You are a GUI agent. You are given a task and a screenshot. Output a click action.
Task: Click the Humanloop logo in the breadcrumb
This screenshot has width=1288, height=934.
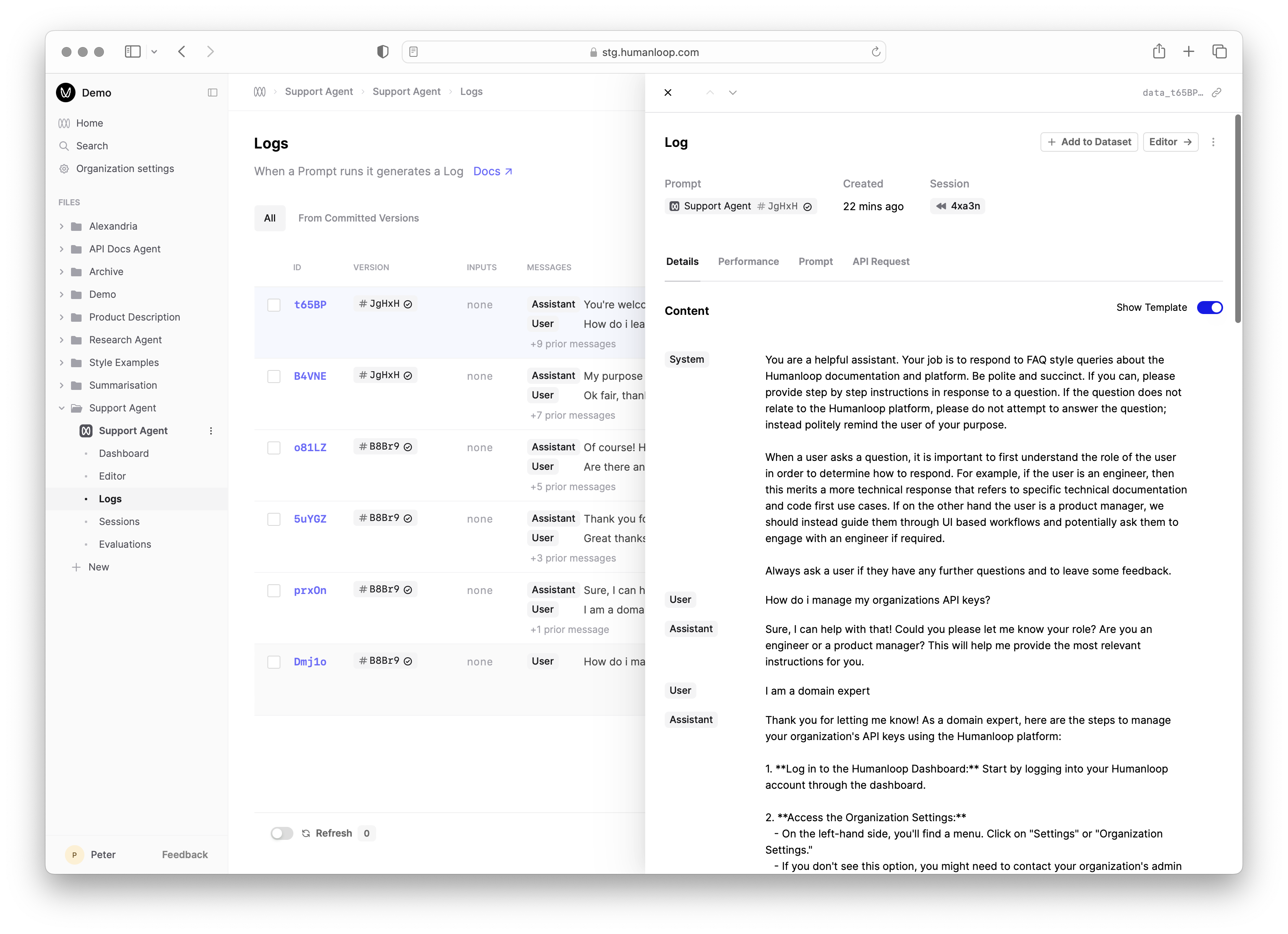260,91
